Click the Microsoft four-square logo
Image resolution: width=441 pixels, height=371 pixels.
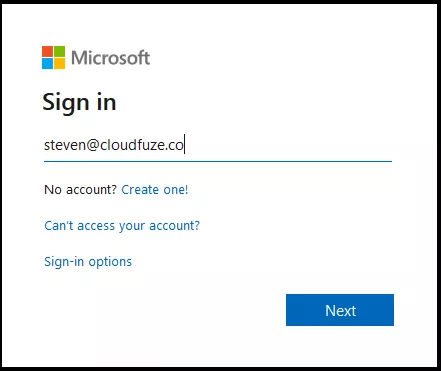pyautogui.click(x=53, y=58)
